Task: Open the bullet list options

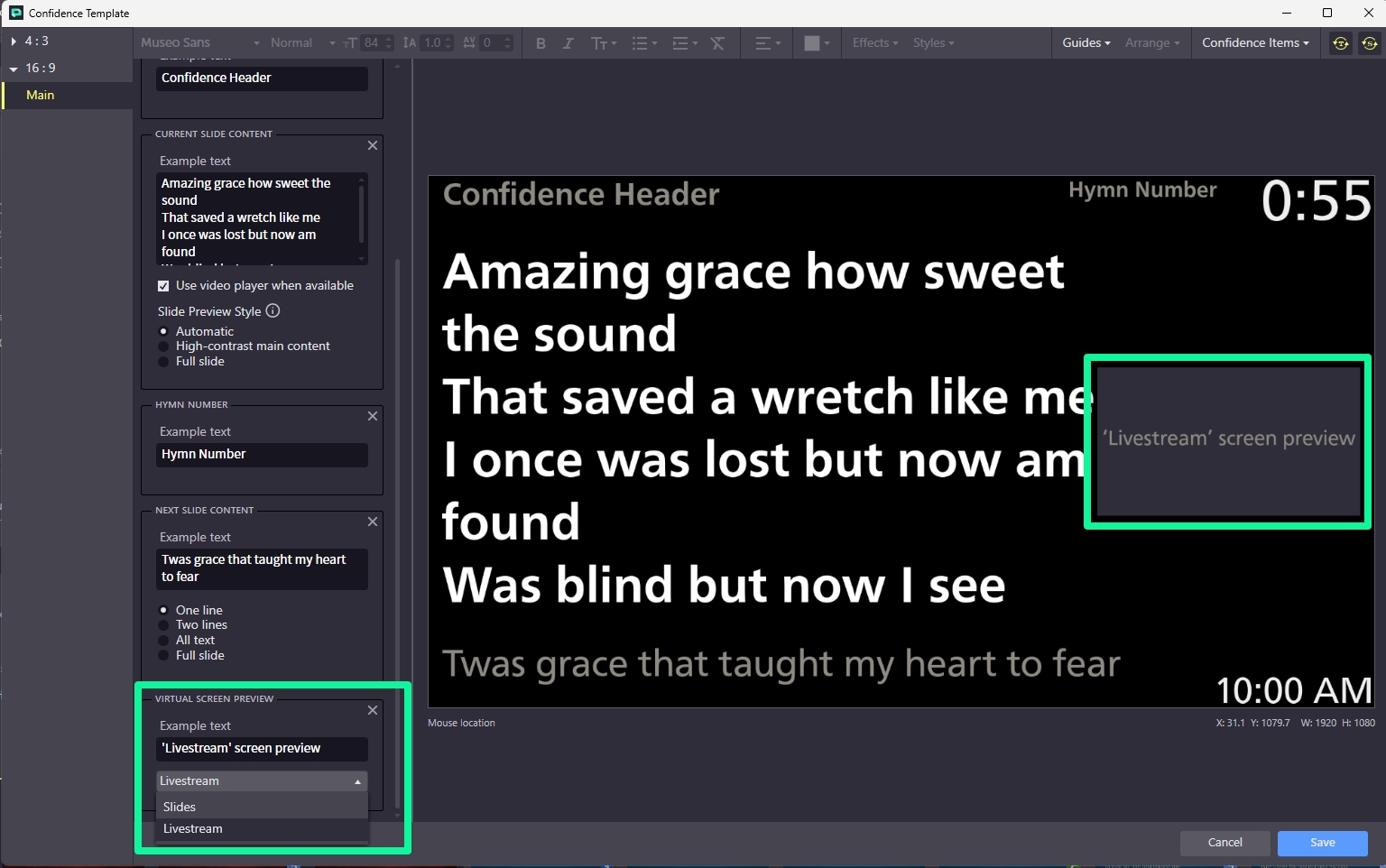Action: [644, 43]
